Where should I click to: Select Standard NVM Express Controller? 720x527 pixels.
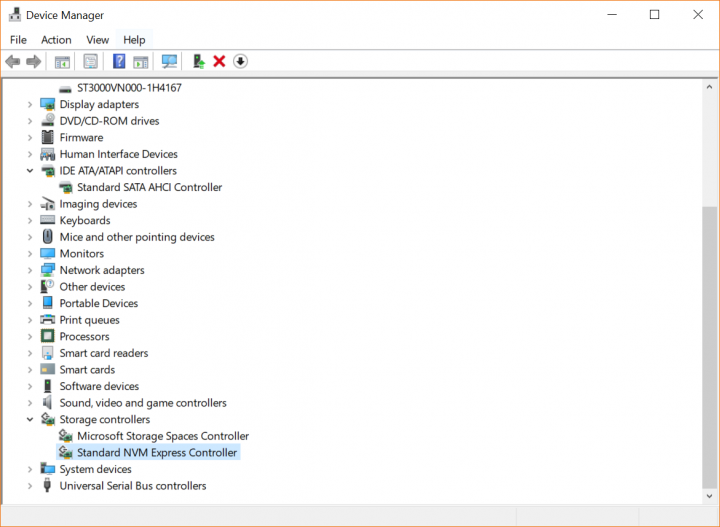coord(157,453)
